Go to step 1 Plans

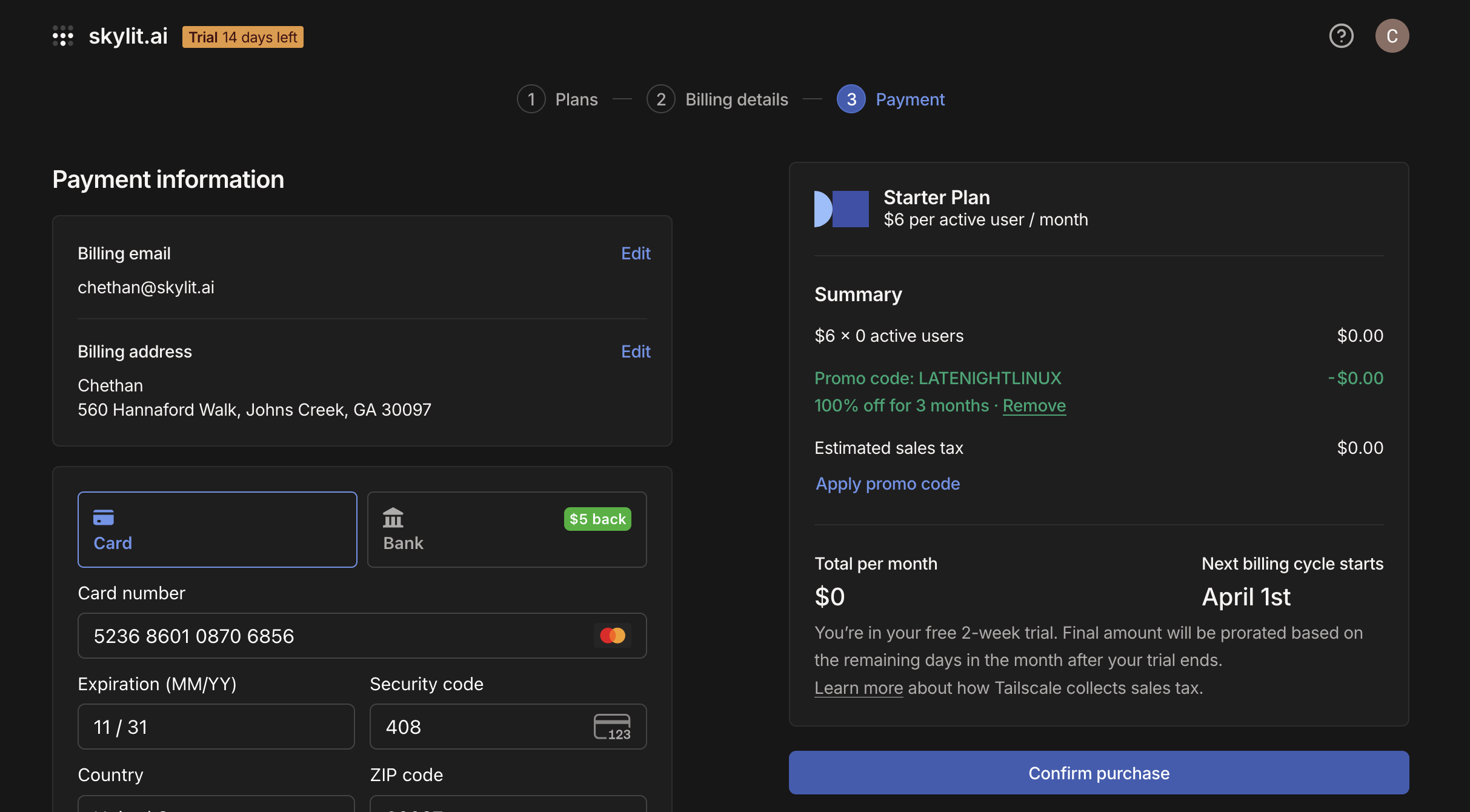[557, 99]
